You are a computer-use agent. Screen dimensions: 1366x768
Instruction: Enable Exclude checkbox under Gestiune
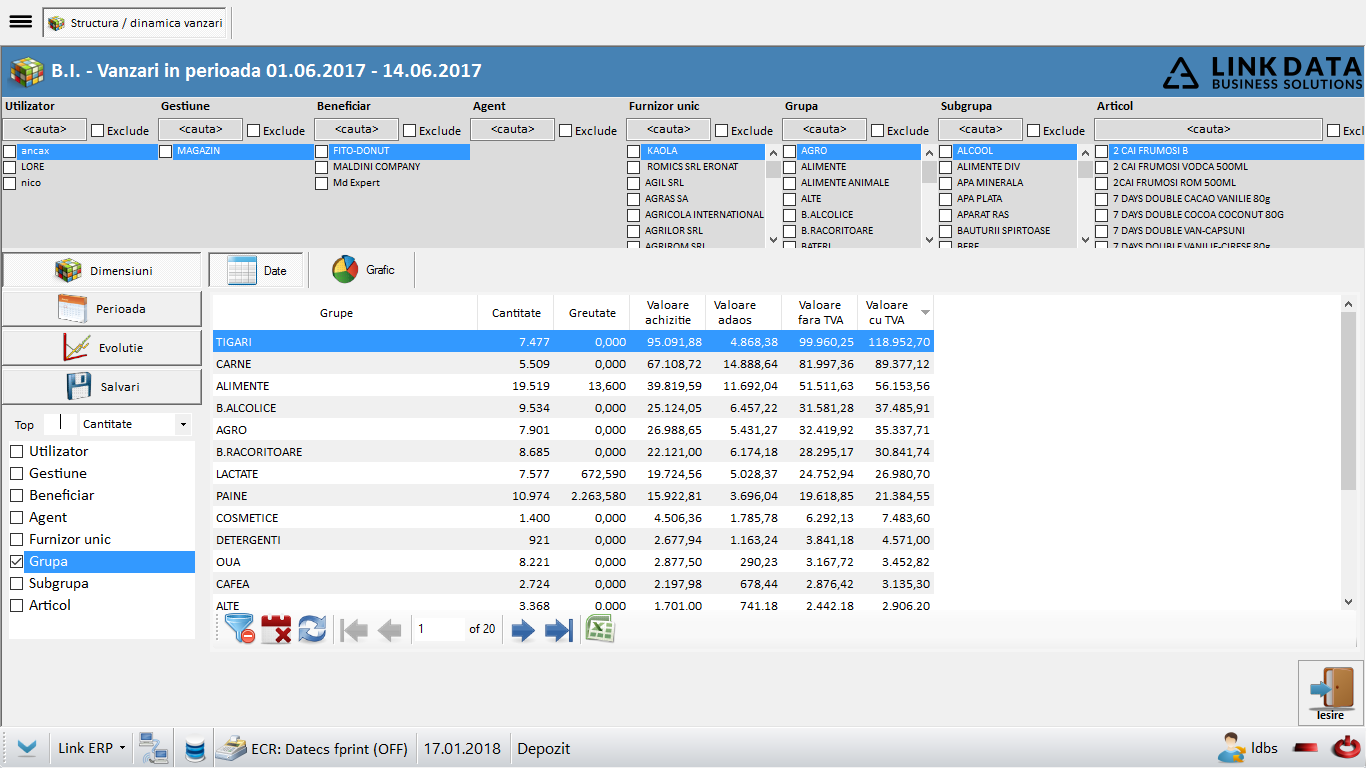pos(254,130)
